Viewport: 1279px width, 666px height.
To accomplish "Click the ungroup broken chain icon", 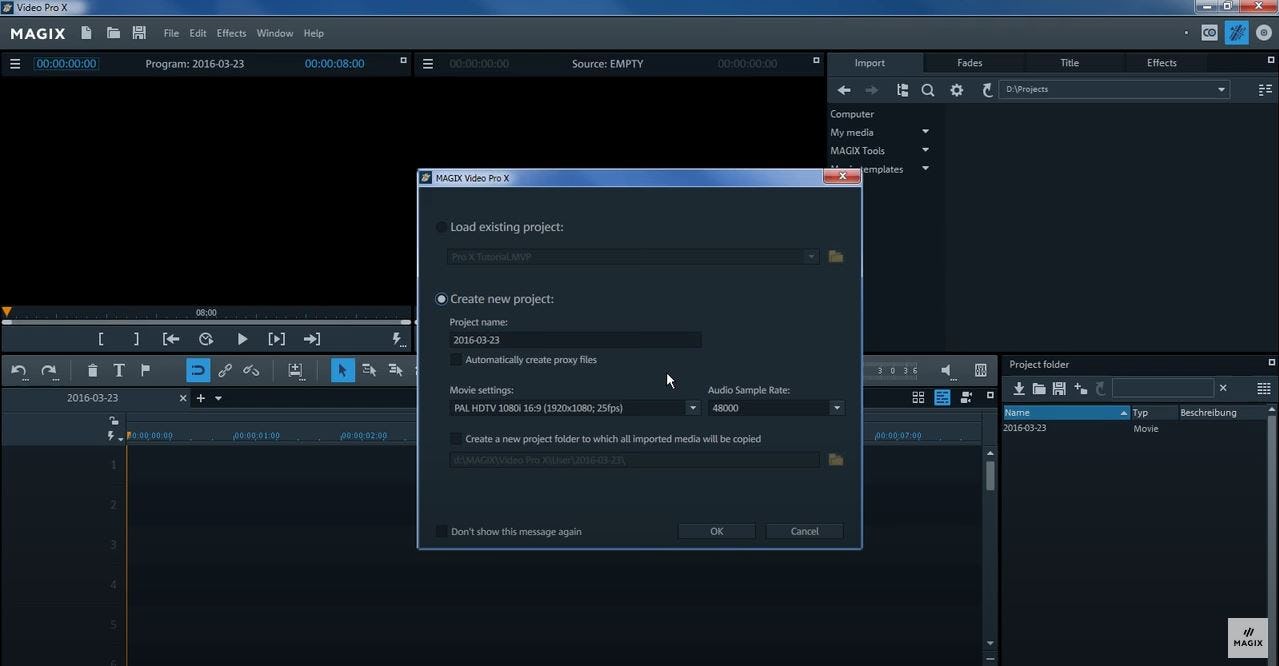I will pos(251,370).
